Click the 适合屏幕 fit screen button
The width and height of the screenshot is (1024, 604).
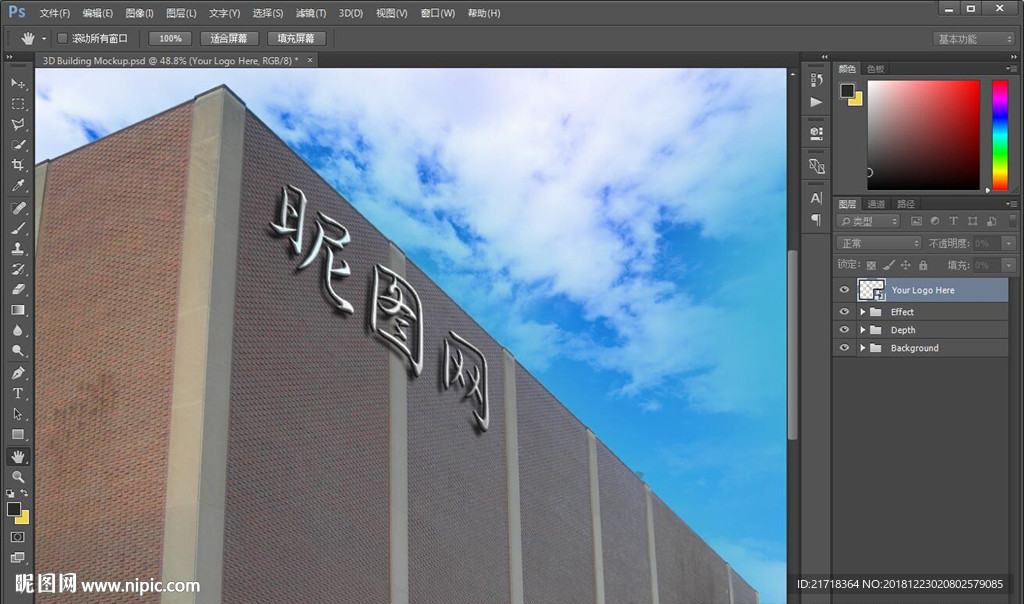pos(229,39)
